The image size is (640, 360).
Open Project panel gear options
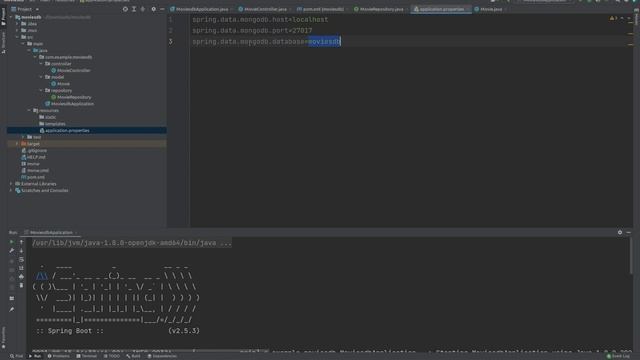(x=153, y=9)
